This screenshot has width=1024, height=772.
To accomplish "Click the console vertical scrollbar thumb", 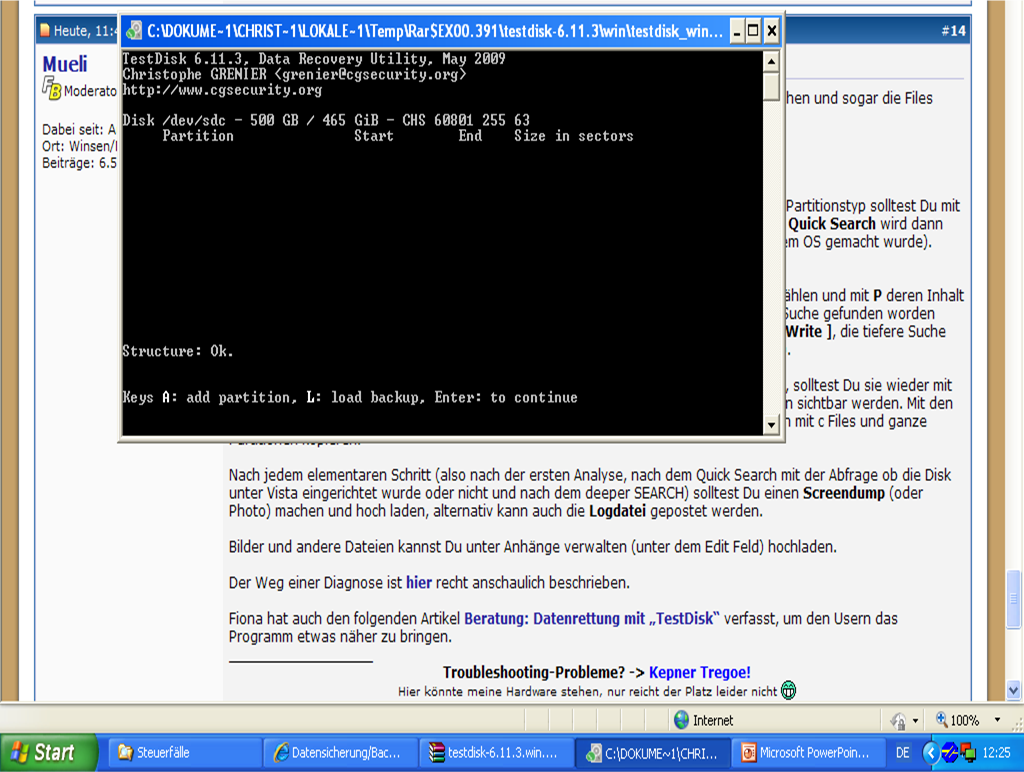I will (x=771, y=86).
